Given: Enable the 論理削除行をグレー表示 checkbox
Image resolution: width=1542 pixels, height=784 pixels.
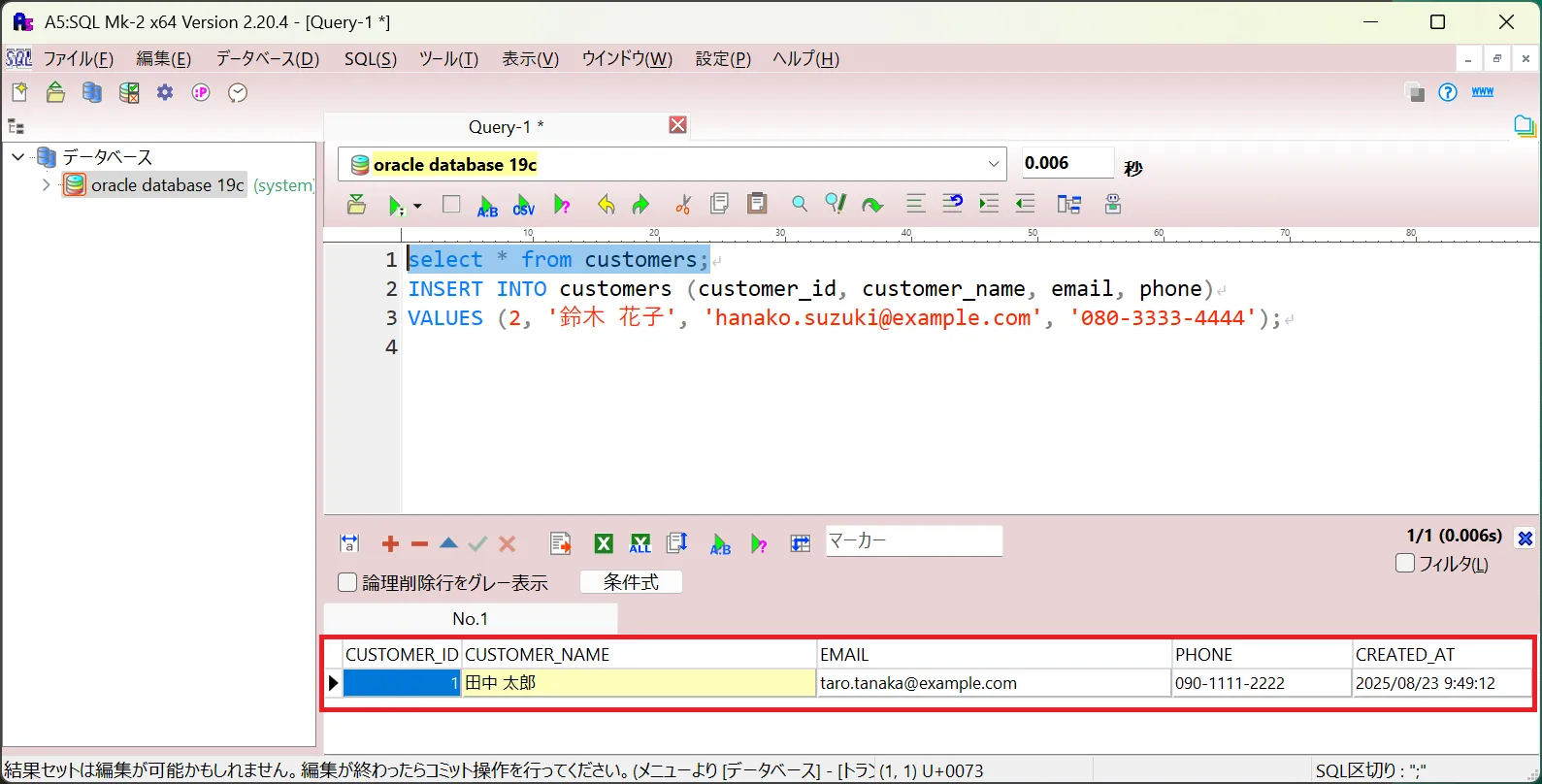Looking at the screenshot, I should pos(347,582).
